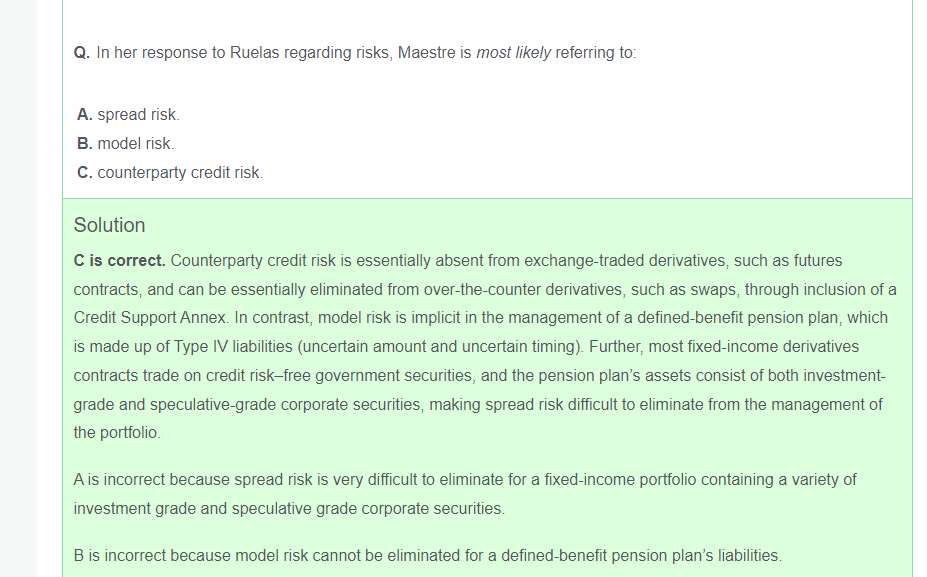Click the 'A is incorrect' explanation paragraph
The height and width of the screenshot is (577, 927).
point(464,480)
